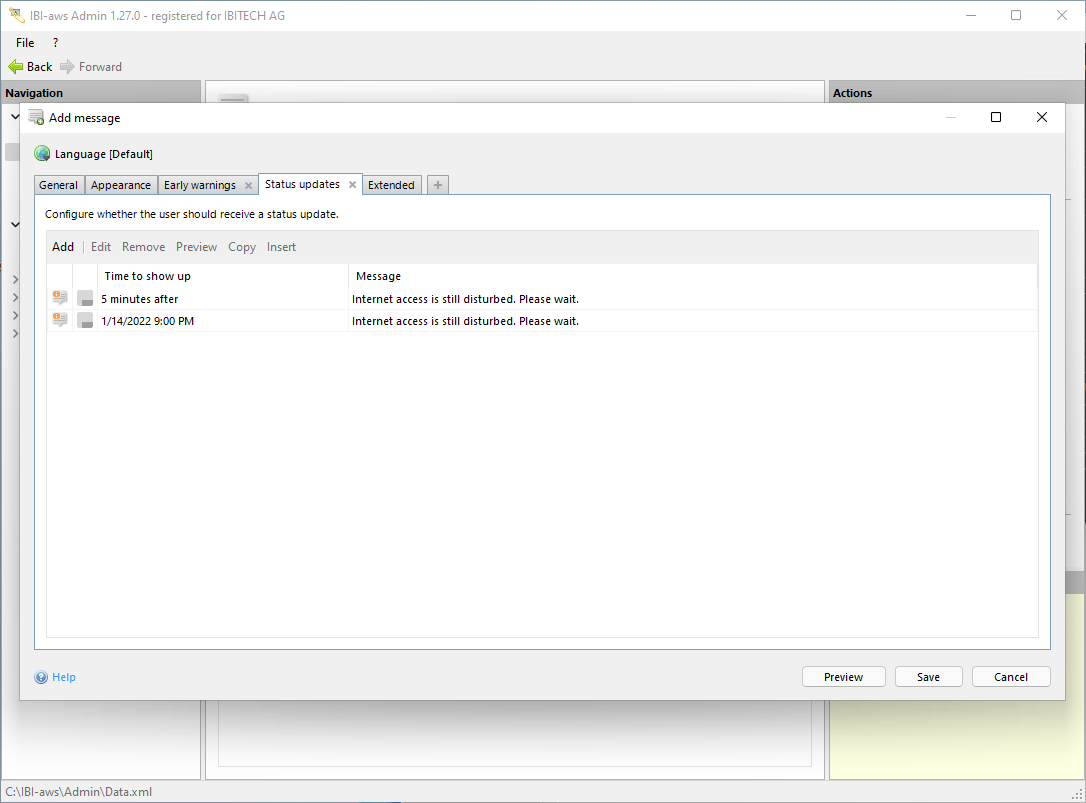
Task: Click Add in the status updates toolbar
Action: (62, 247)
